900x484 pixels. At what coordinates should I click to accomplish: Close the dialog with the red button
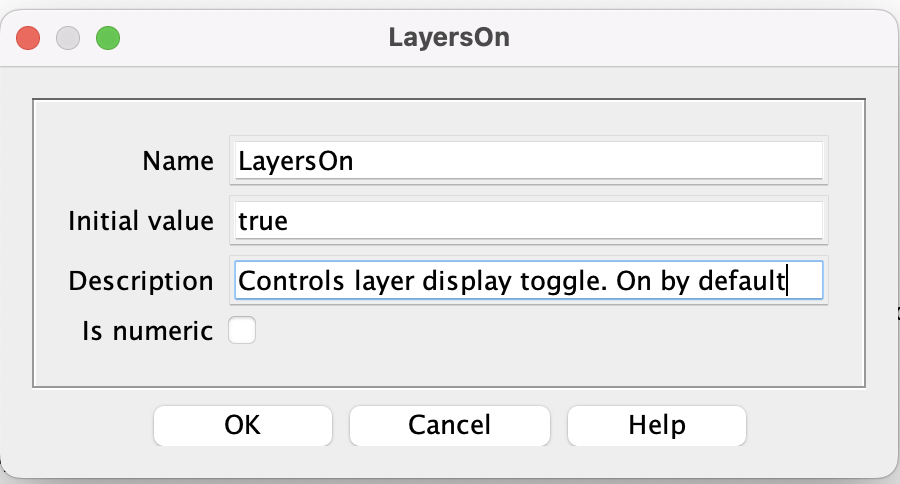(28, 38)
